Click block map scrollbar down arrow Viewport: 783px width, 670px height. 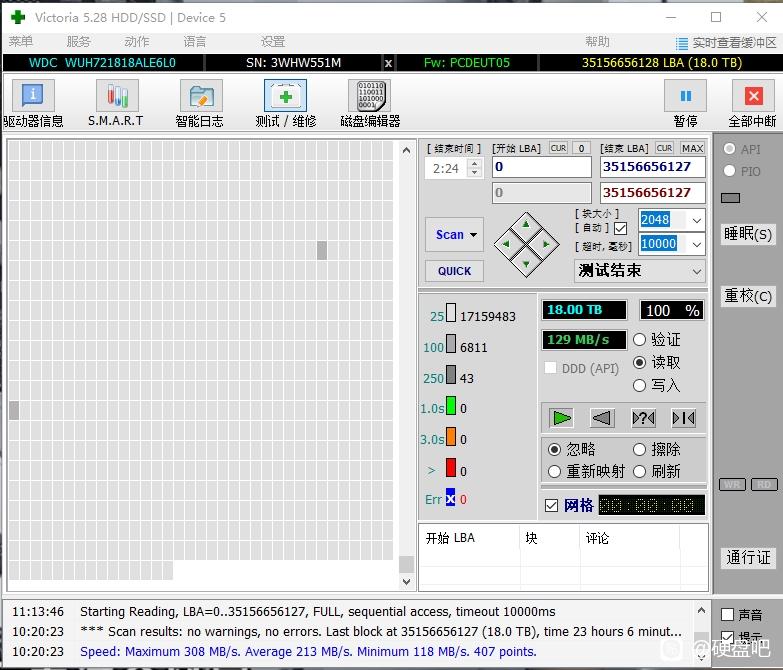tap(406, 582)
